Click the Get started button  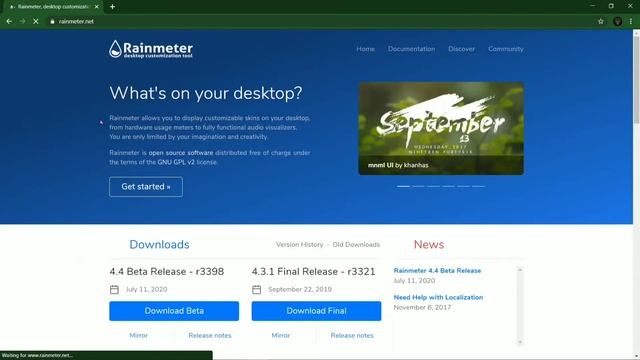coord(146,187)
